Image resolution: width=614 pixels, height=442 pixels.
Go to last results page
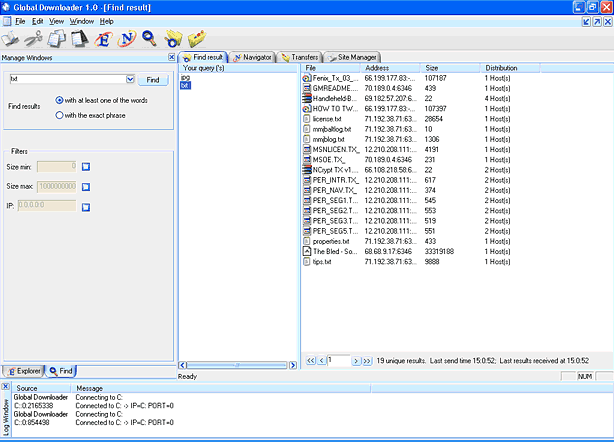click(x=367, y=361)
